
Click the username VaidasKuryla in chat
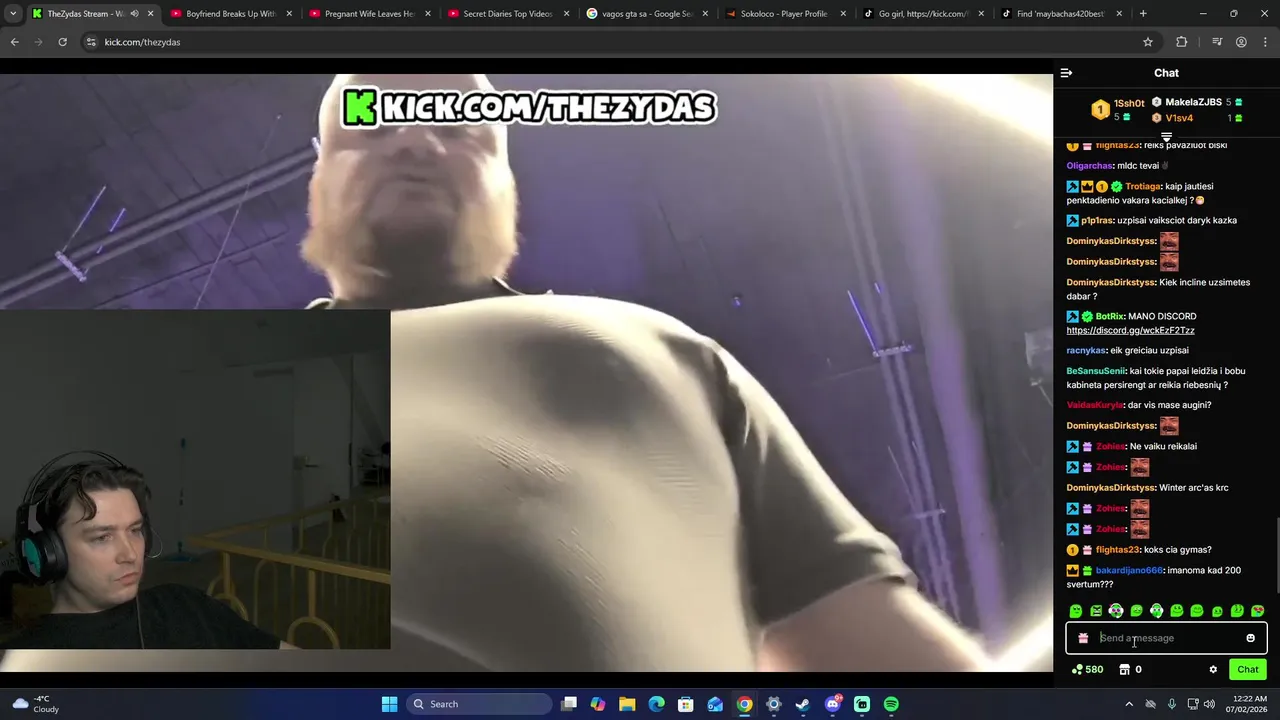point(1094,405)
